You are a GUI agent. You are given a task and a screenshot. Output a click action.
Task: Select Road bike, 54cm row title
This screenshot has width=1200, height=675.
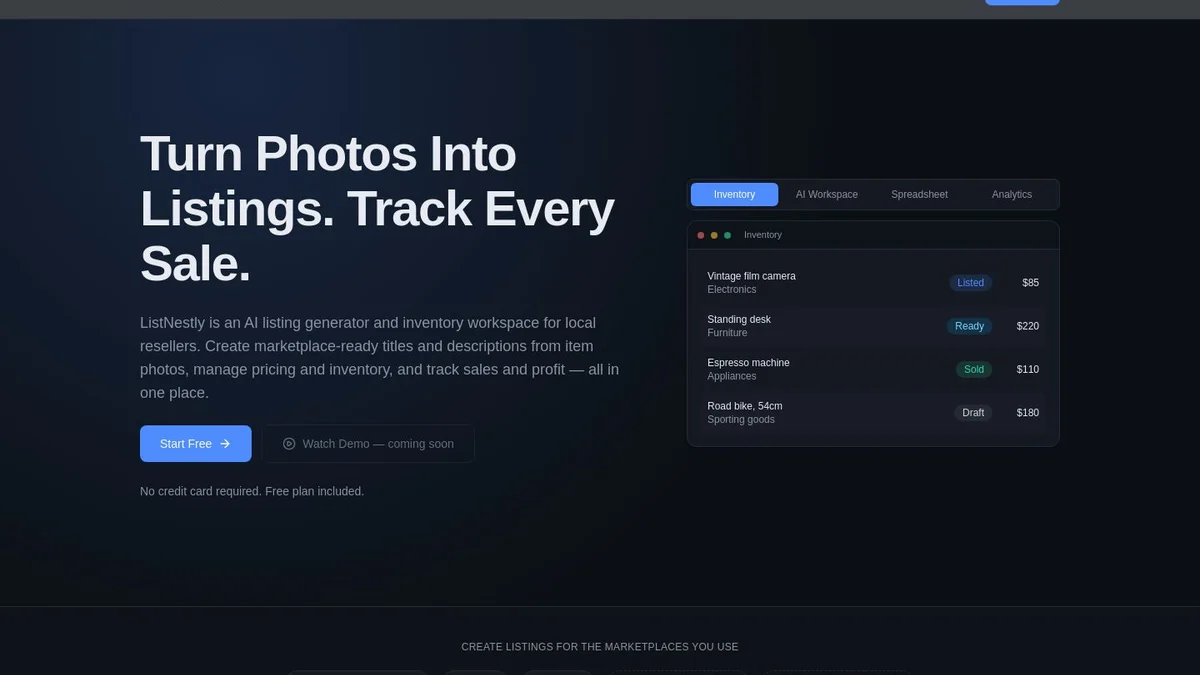coord(745,406)
